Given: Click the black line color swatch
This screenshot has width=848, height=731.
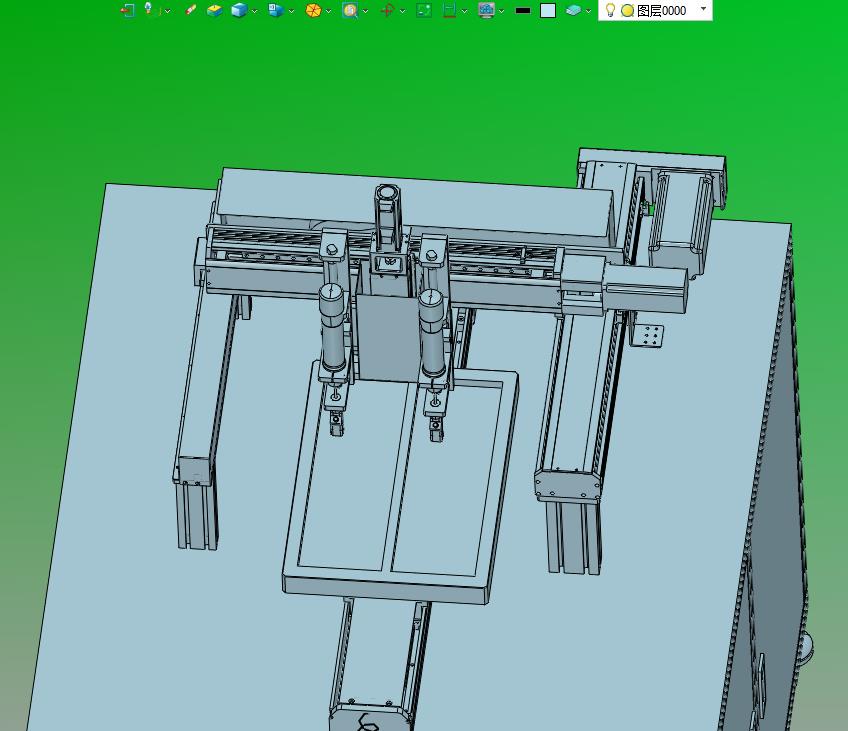Looking at the screenshot, I should point(523,10).
